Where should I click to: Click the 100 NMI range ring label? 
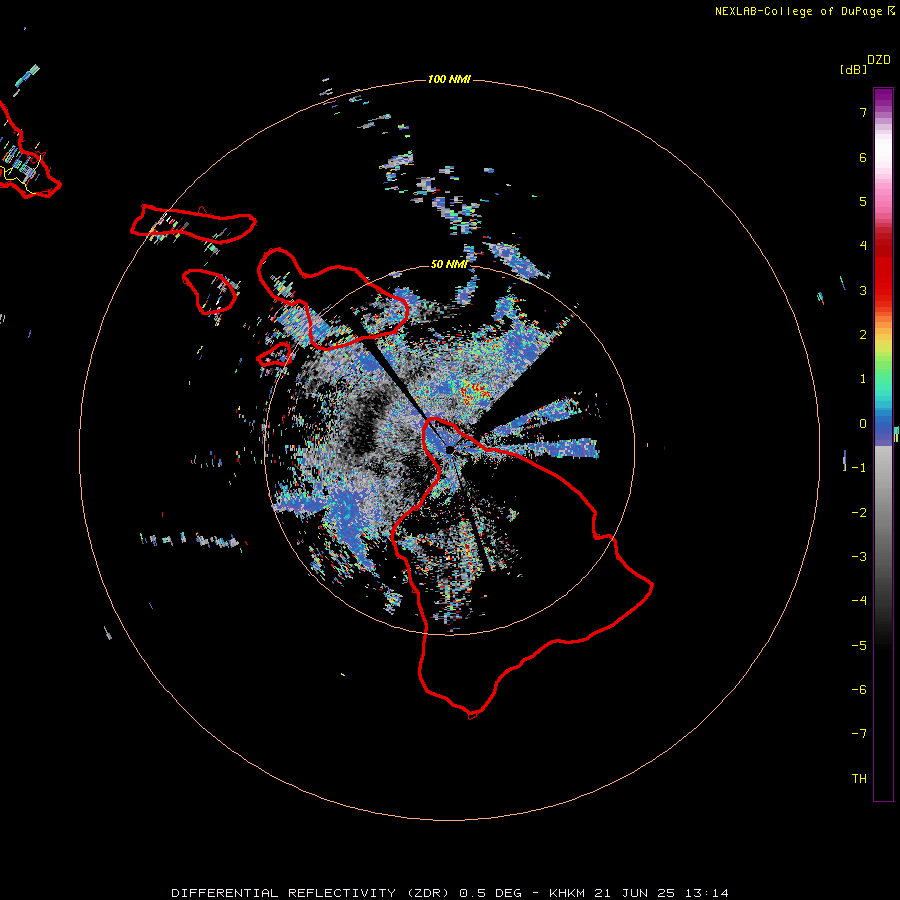point(449,79)
